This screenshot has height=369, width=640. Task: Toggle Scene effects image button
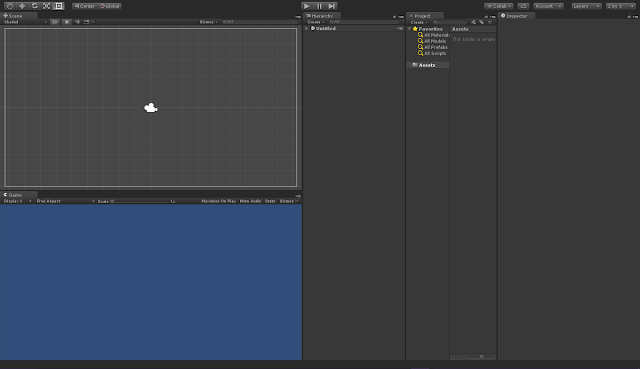pyautogui.click(x=87, y=22)
